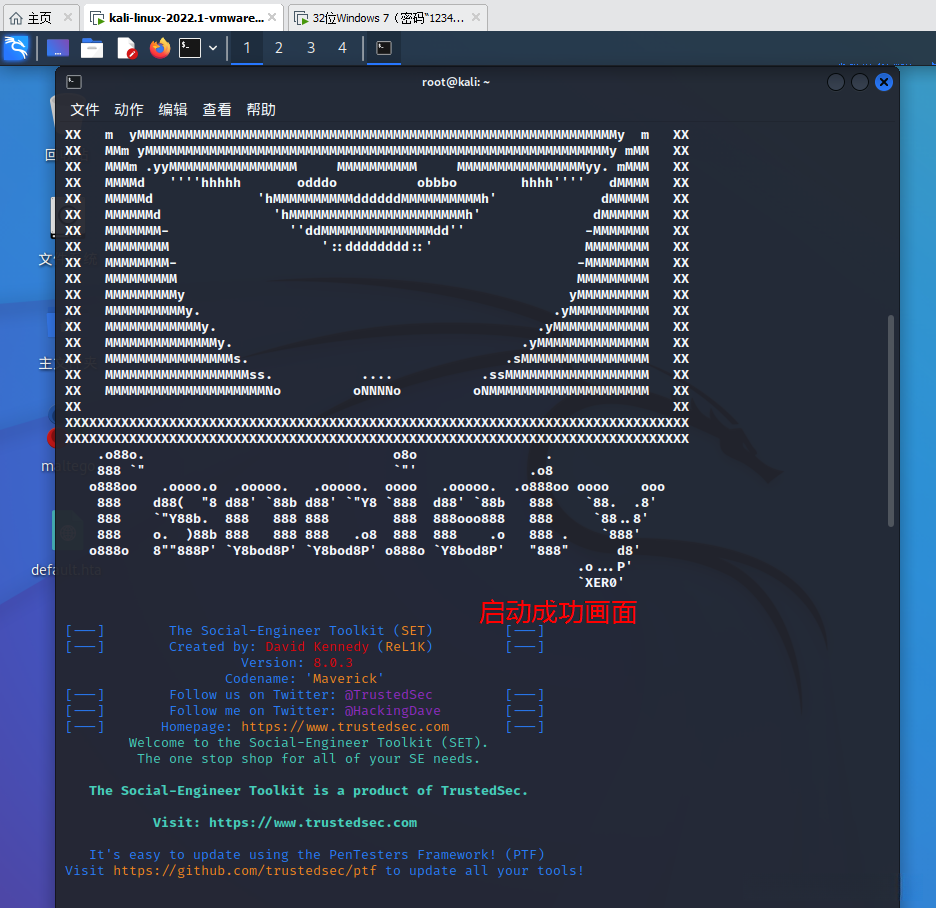936x908 pixels.
Task: Switch to workspace 2
Action: click(x=279, y=48)
